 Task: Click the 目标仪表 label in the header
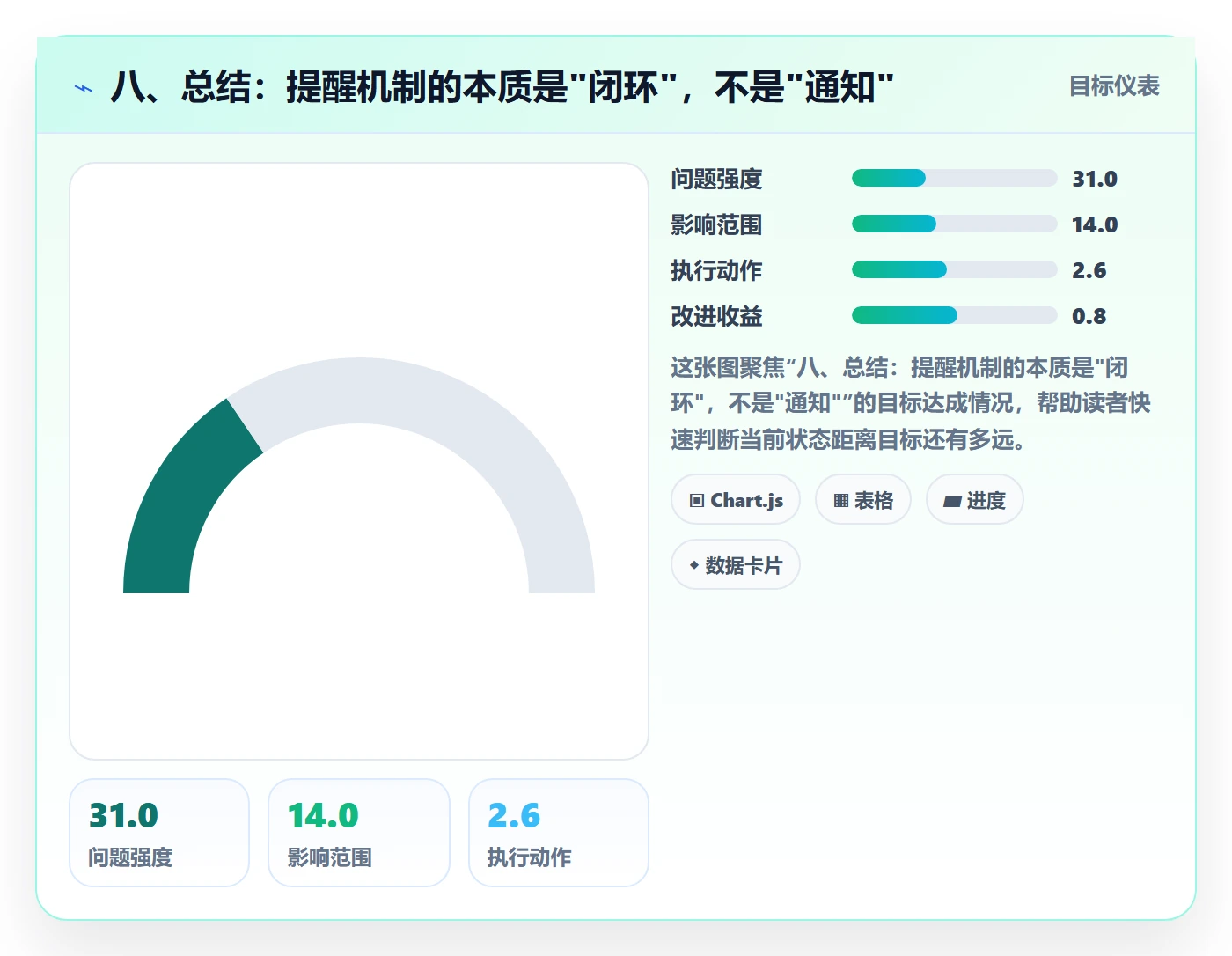click(1114, 86)
